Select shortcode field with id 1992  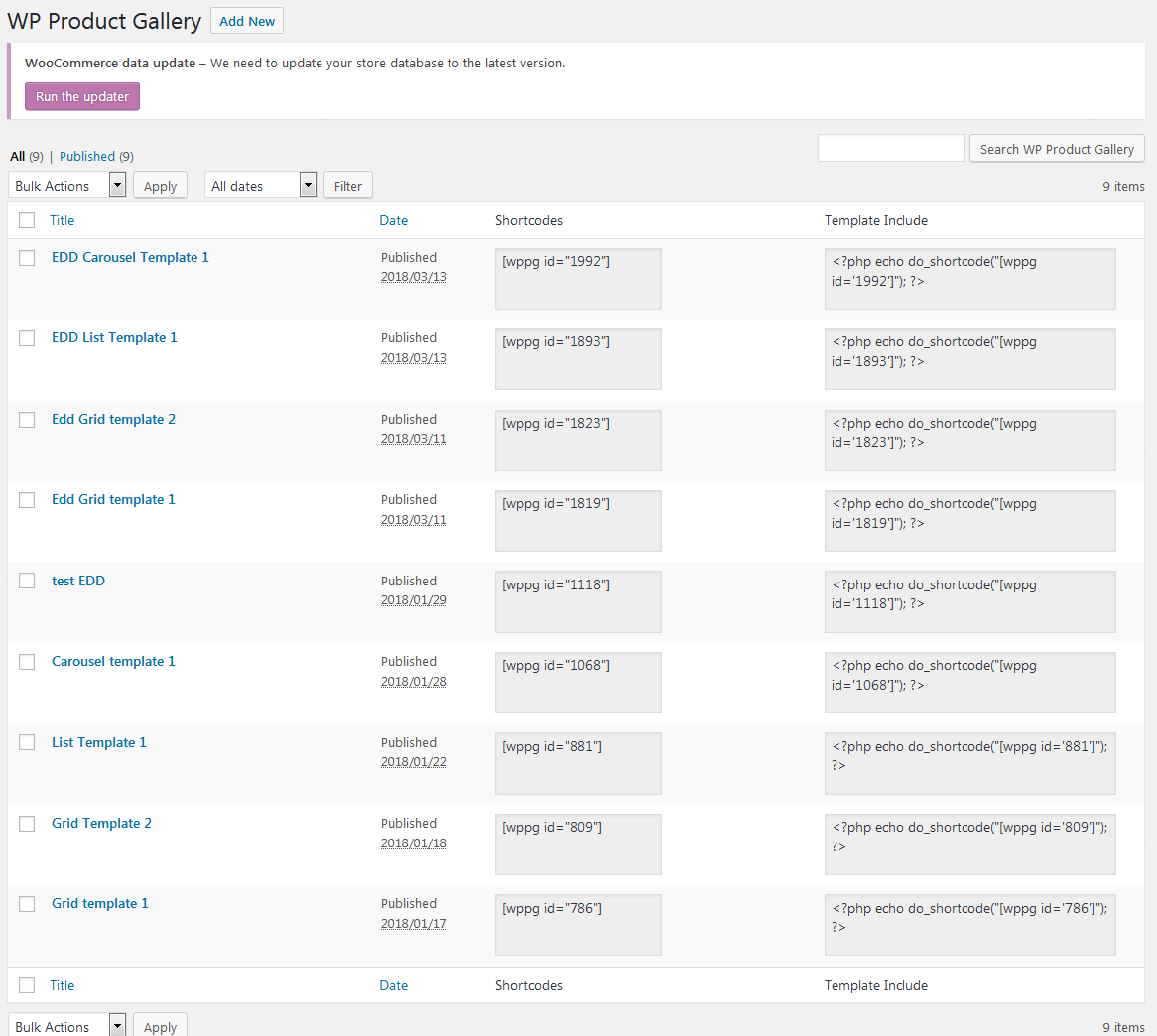tap(578, 278)
